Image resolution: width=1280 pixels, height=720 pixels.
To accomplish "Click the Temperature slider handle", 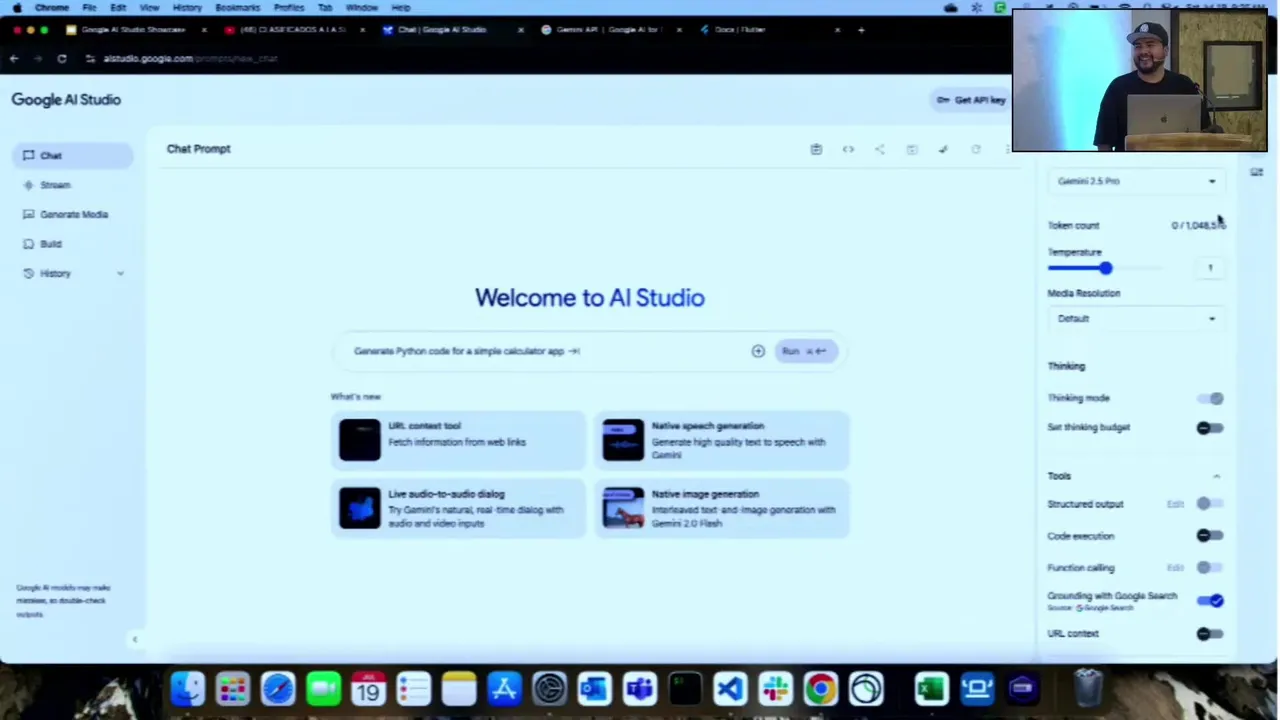I will pyautogui.click(x=1105, y=268).
